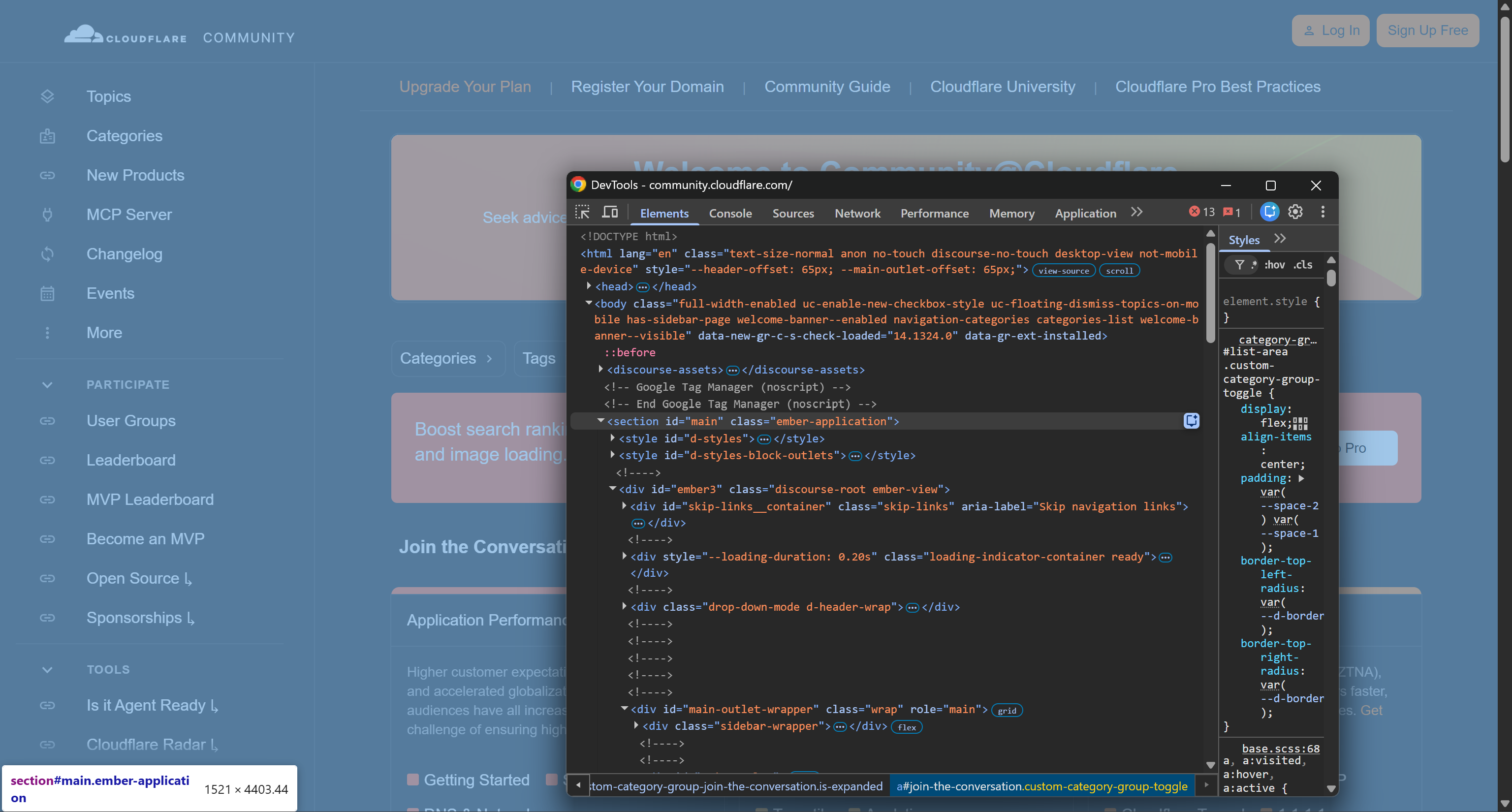
Task: Show more DevTools tabs via the chevron
Action: (x=1137, y=212)
